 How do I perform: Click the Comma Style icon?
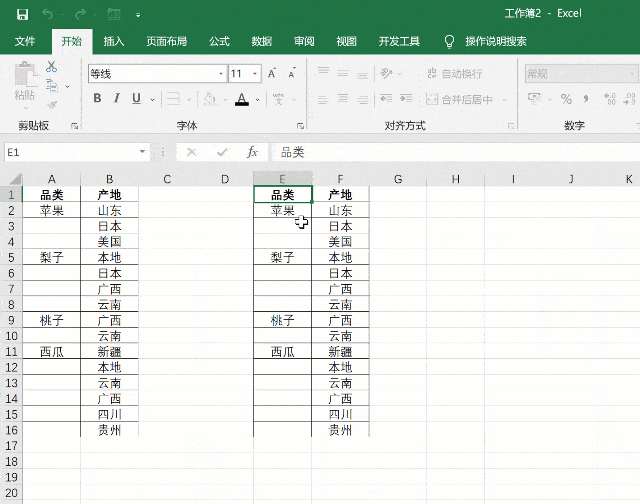[x=586, y=99]
